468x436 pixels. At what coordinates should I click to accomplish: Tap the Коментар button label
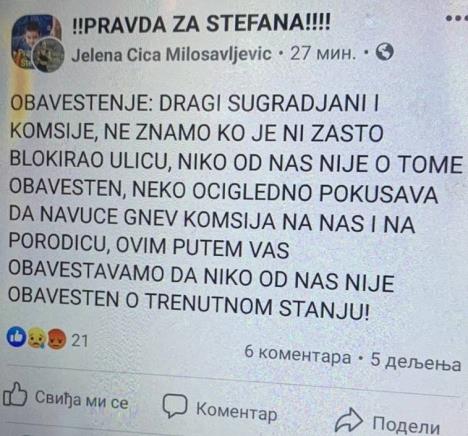237,411
